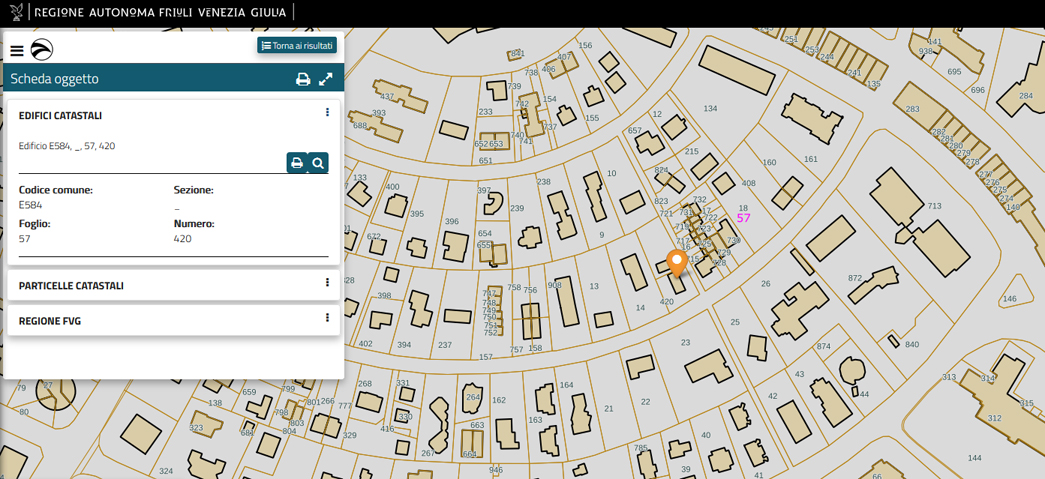The width and height of the screenshot is (1045, 479).
Task: Open Particelle Catastali three-dot options menu
Action: (327, 283)
